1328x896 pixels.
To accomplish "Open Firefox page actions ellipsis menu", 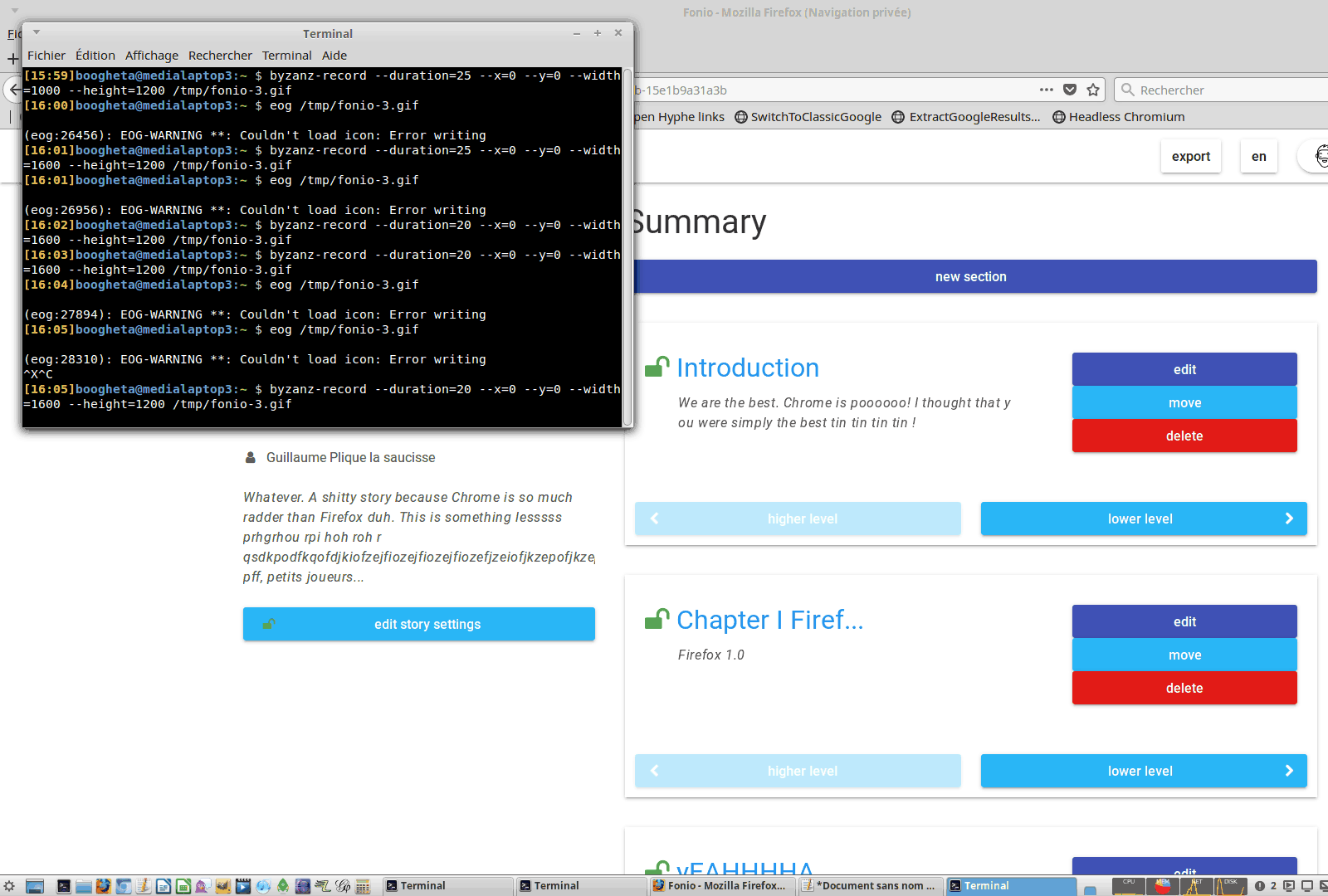I will 1047,90.
